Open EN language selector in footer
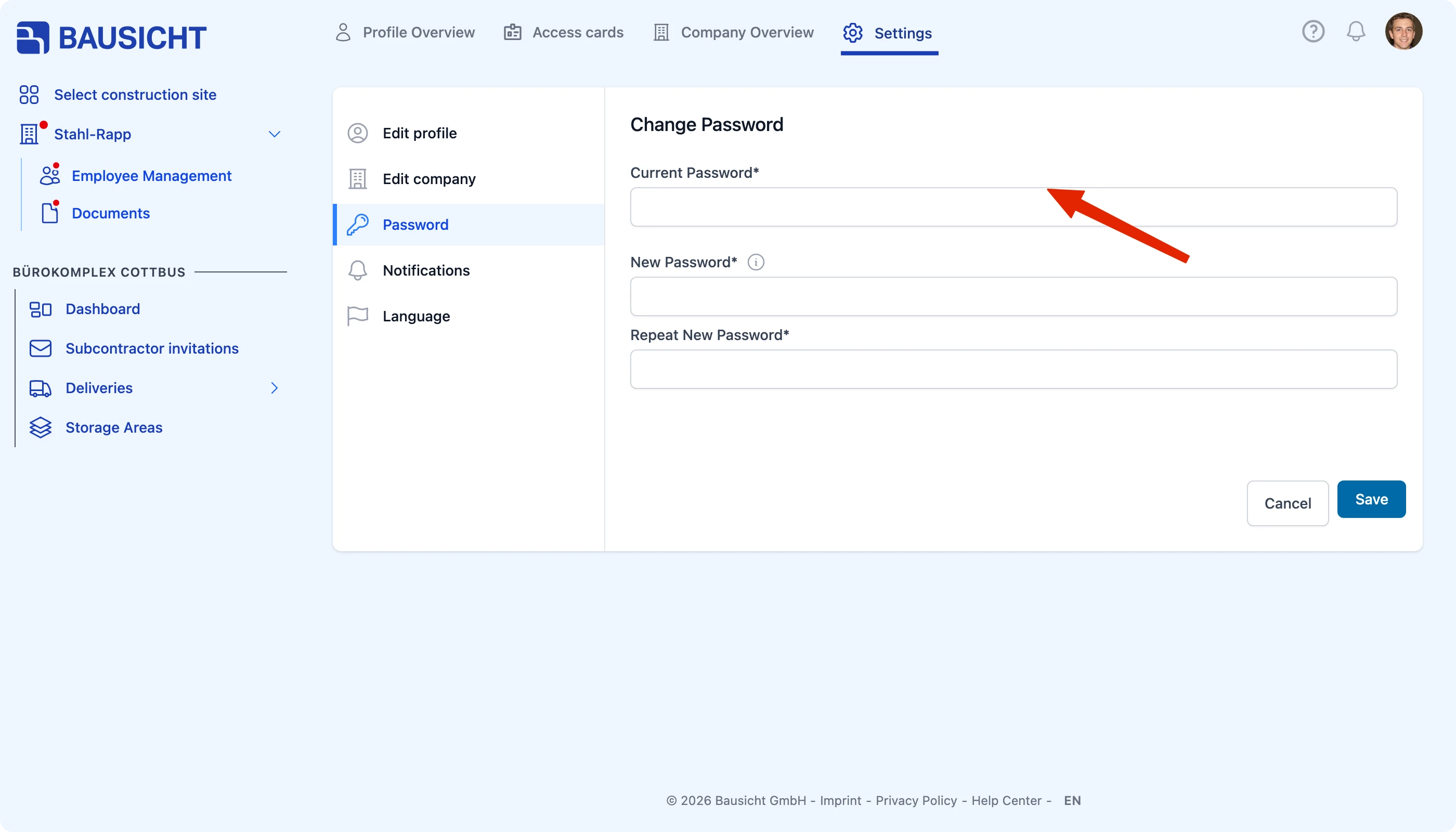This screenshot has height=832, width=1456. point(1072,801)
